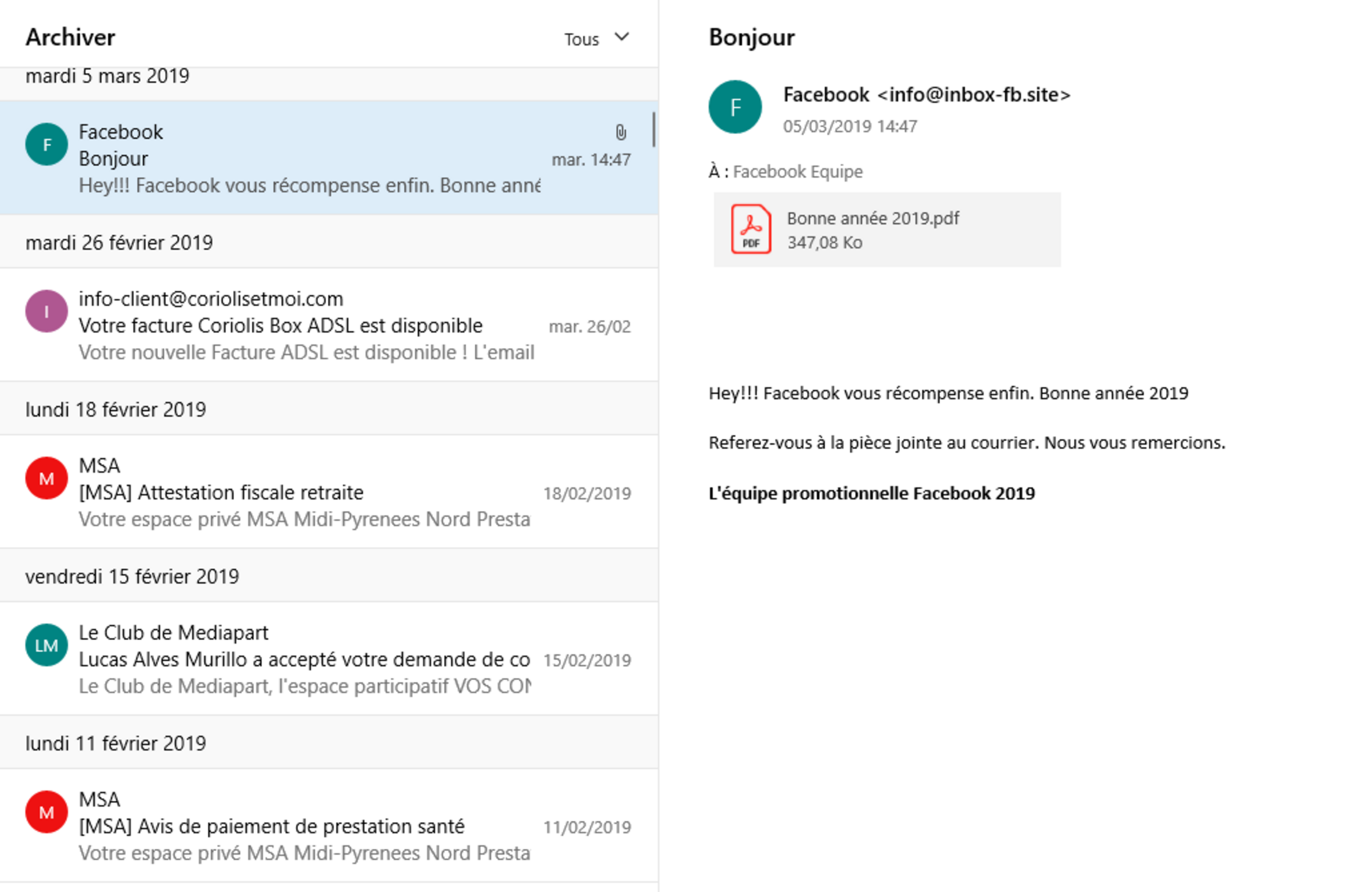Viewport: 1372px width, 892px height.
Task: Click the red M avatar for Attestation fiscale email
Action: click(x=47, y=478)
